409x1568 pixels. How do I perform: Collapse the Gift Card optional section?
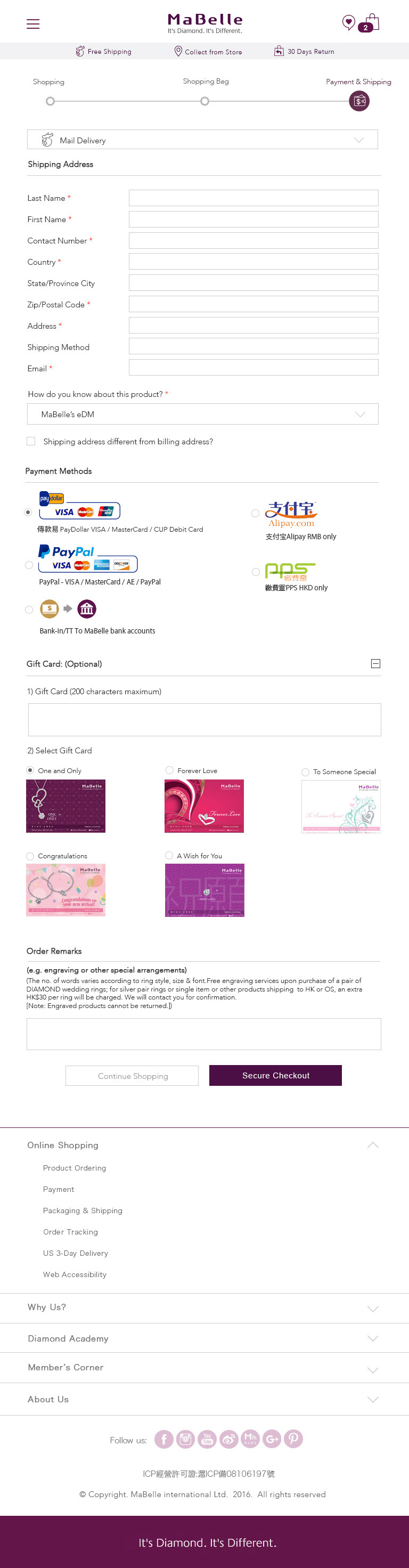tap(375, 663)
